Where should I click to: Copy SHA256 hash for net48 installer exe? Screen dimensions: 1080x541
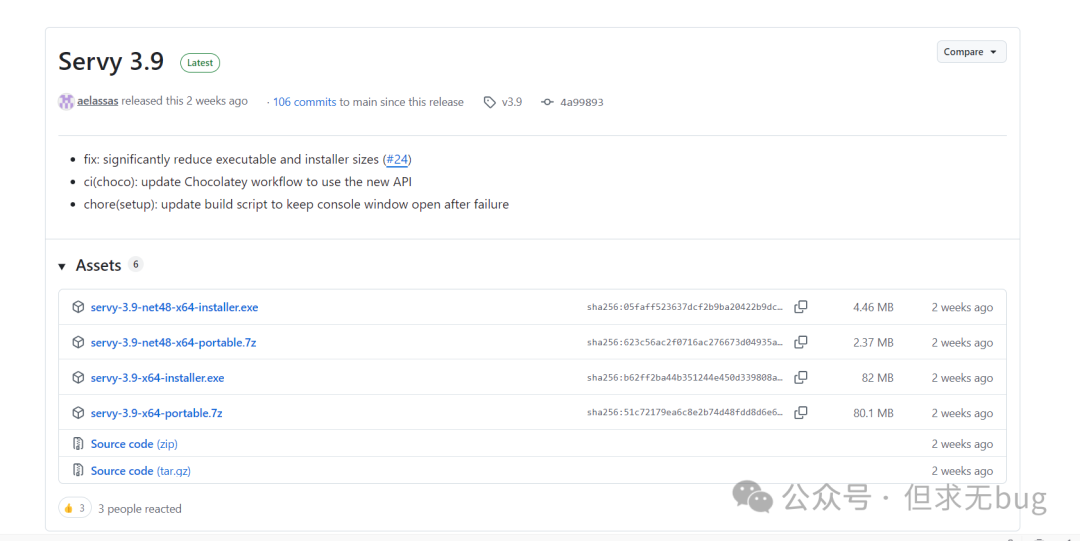point(800,308)
